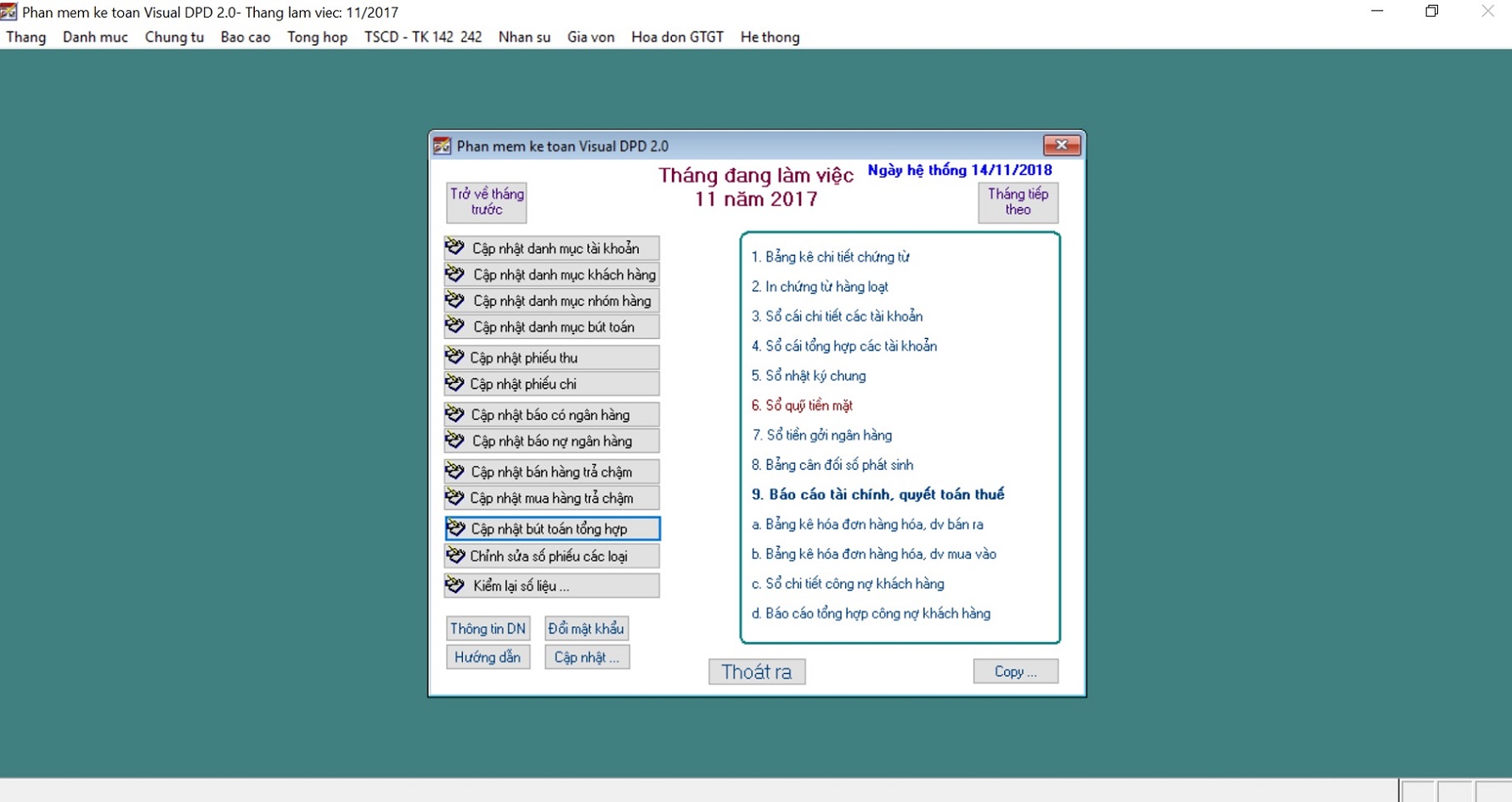Image resolution: width=1512 pixels, height=802 pixels.
Task: Open Thông tin DN button
Action: 488,629
